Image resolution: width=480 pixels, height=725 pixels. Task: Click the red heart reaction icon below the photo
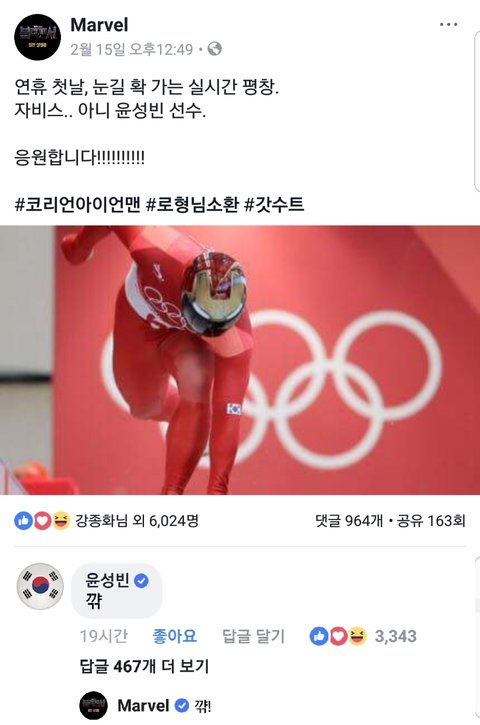[x=42, y=521]
